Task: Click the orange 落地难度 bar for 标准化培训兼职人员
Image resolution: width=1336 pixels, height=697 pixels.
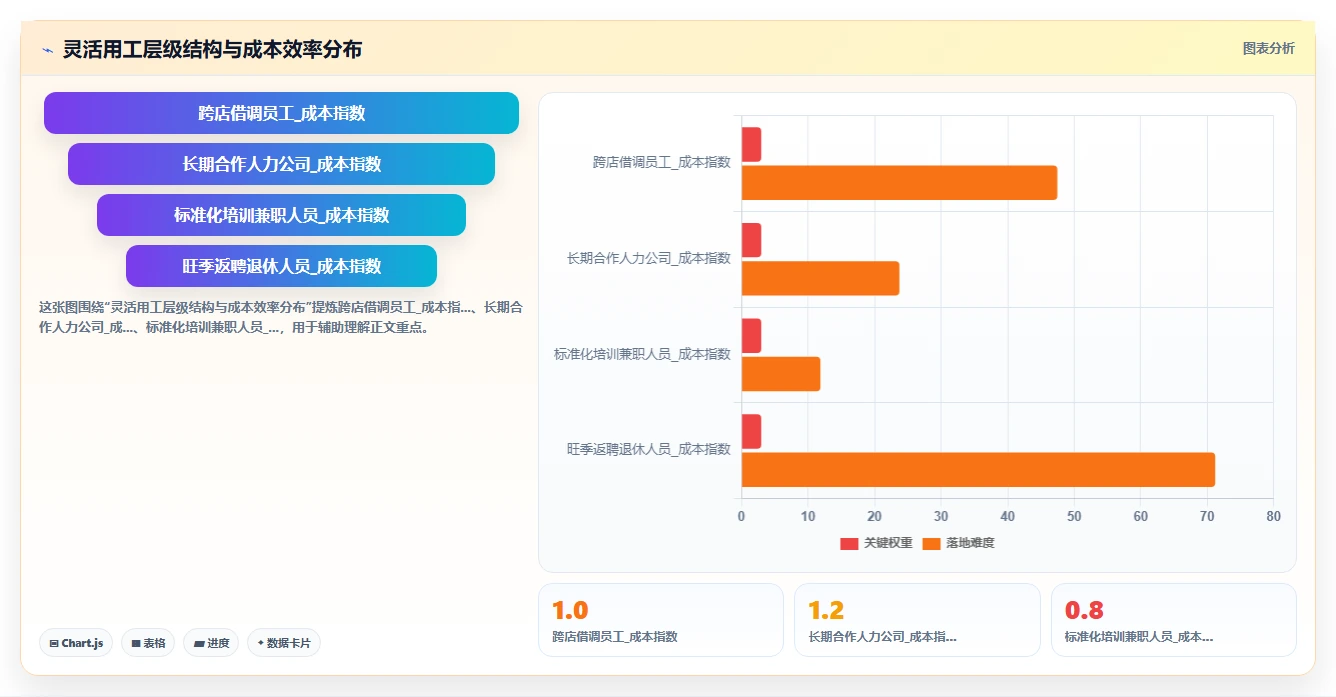Action: pyautogui.click(x=781, y=374)
